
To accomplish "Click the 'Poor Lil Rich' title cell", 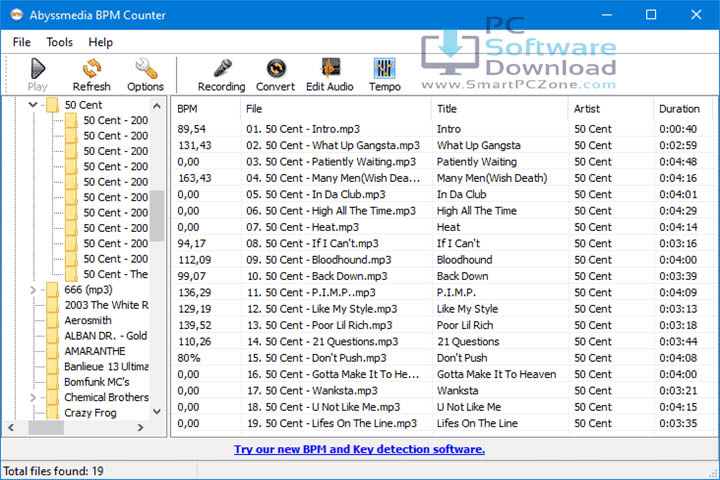I will [465, 325].
